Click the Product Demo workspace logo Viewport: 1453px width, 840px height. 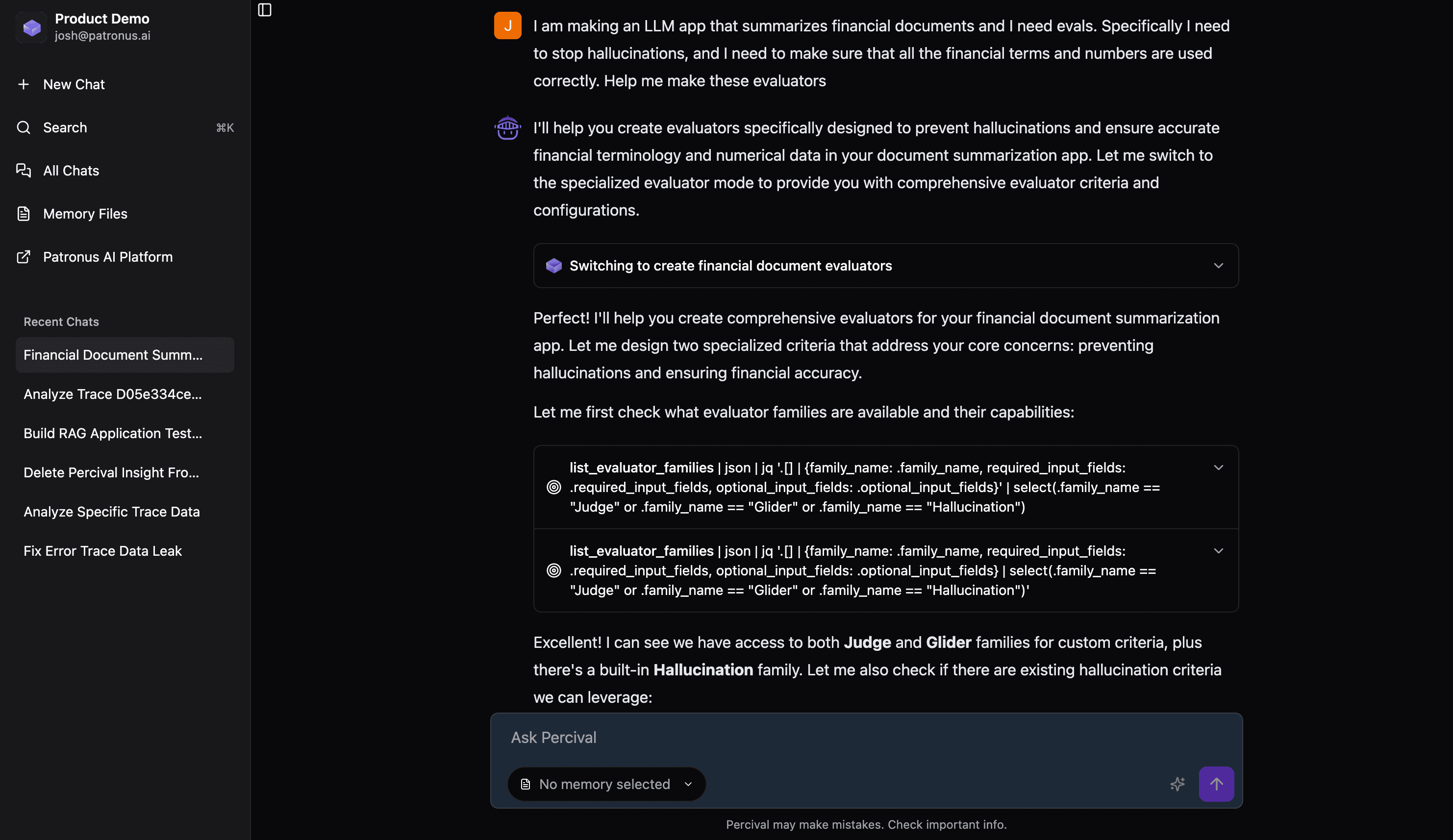32,27
